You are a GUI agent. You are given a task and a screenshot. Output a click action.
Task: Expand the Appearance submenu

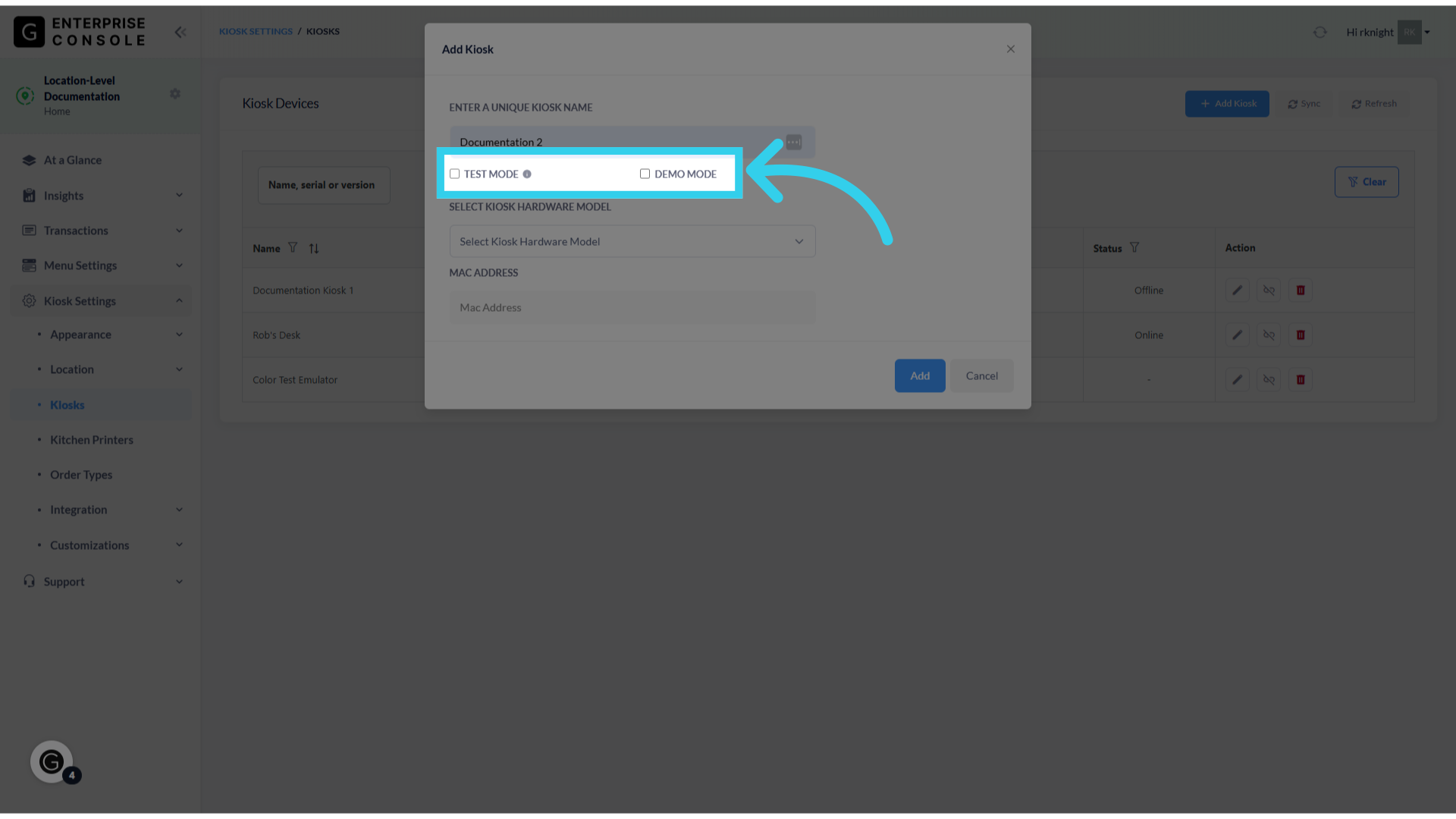coord(102,334)
